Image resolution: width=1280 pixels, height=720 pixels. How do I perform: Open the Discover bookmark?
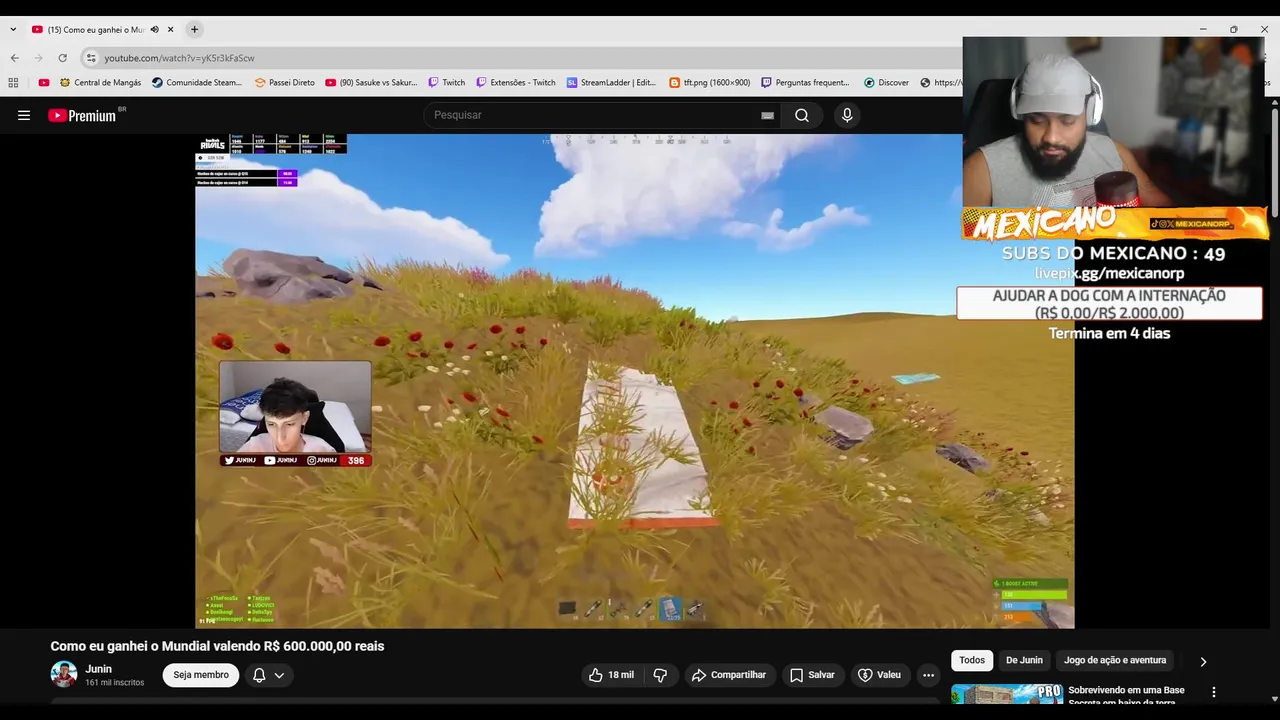886,83
